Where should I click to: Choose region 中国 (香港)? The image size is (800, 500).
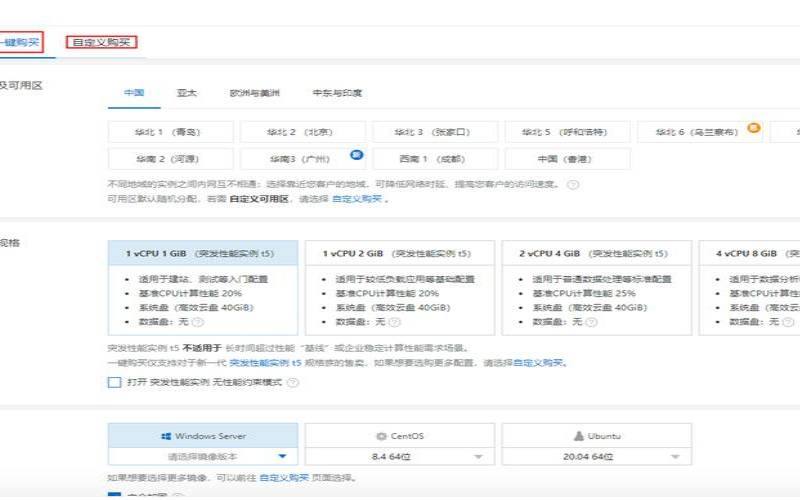tap(567, 159)
